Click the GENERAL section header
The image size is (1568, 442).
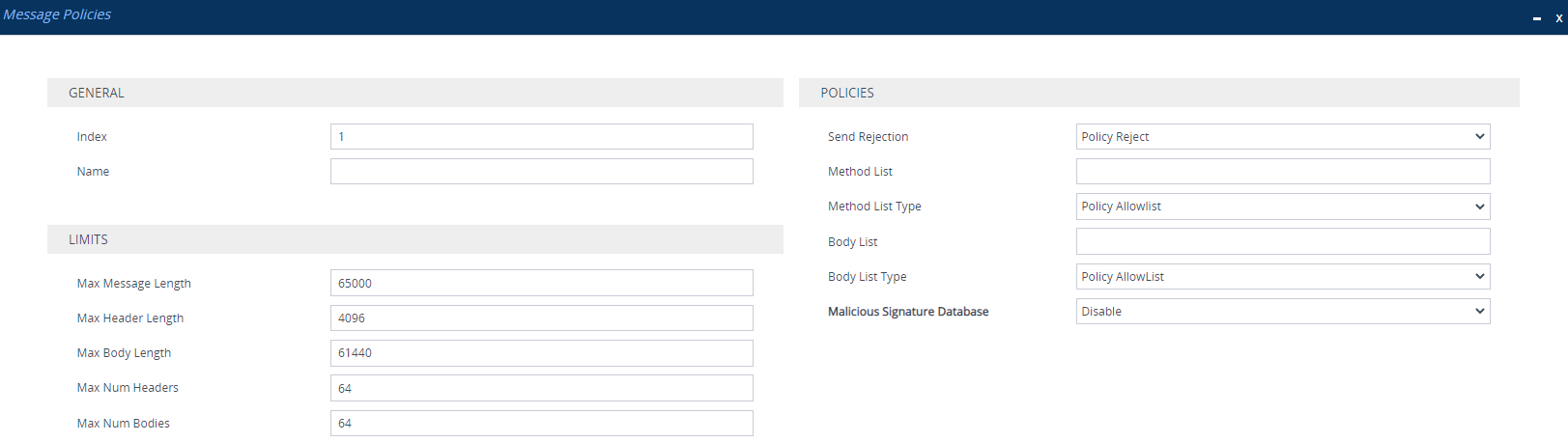click(97, 93)
